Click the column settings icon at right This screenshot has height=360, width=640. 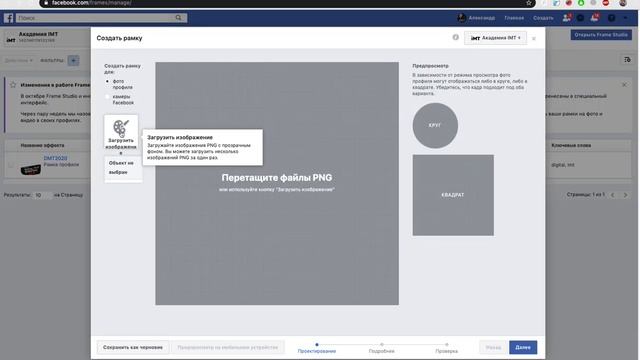(x=627, y=60)
